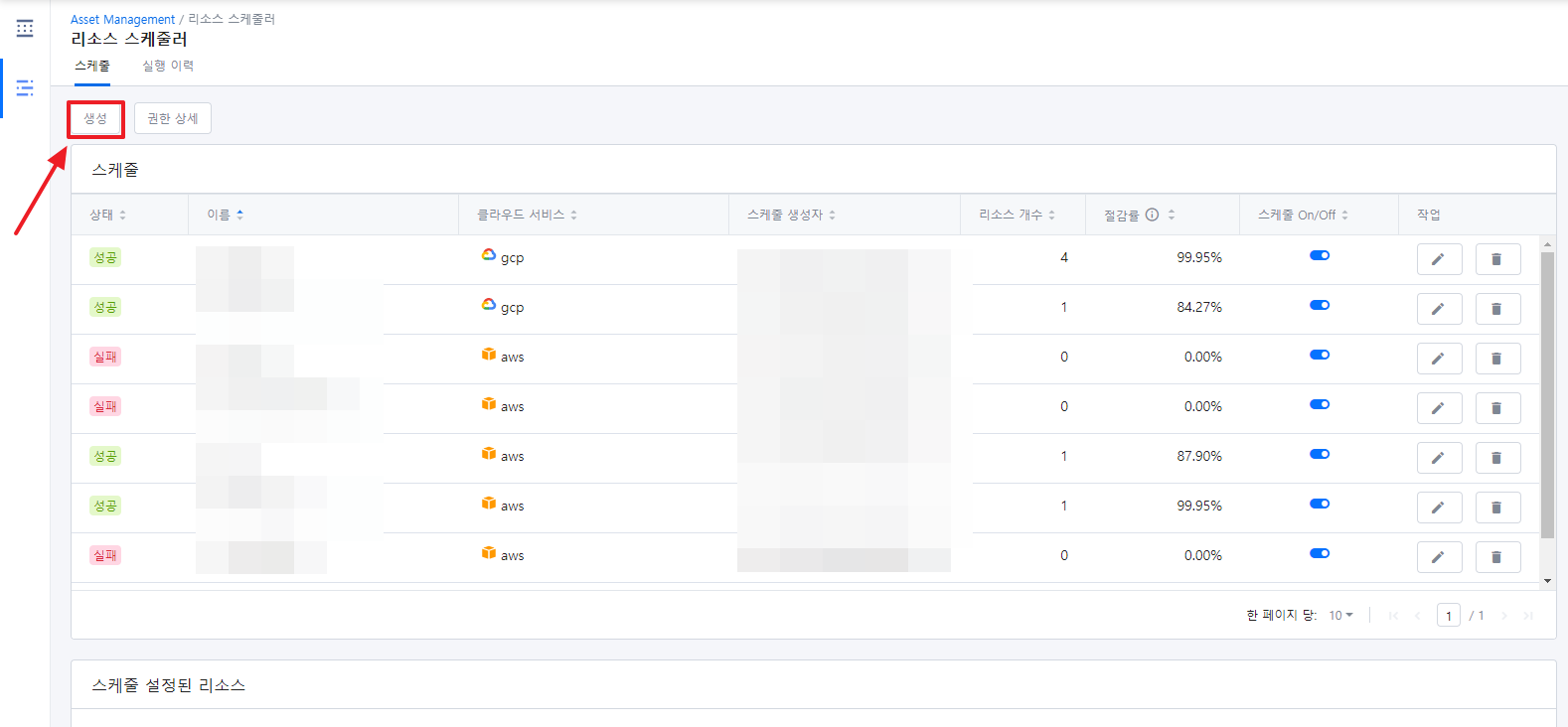Delete the first gcp schedule via trash icon

[x=1496, y=259]
